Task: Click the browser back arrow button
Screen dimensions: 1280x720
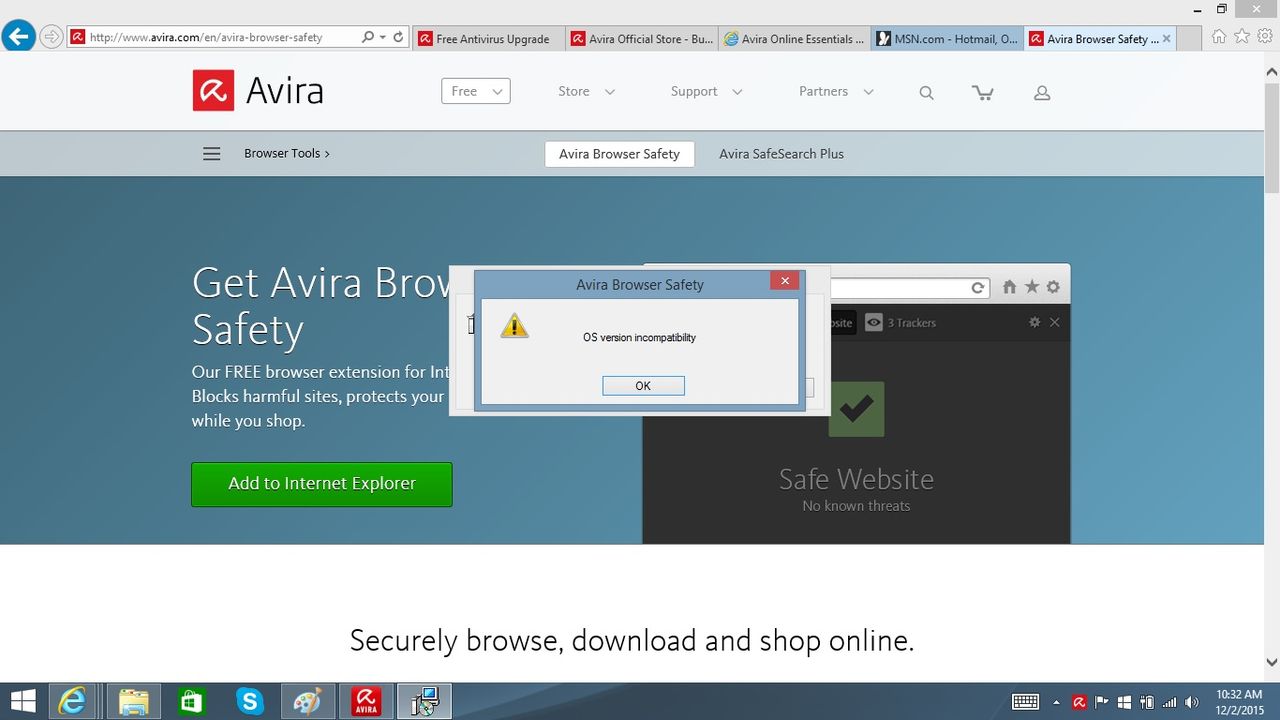Action: pos(19,37)
